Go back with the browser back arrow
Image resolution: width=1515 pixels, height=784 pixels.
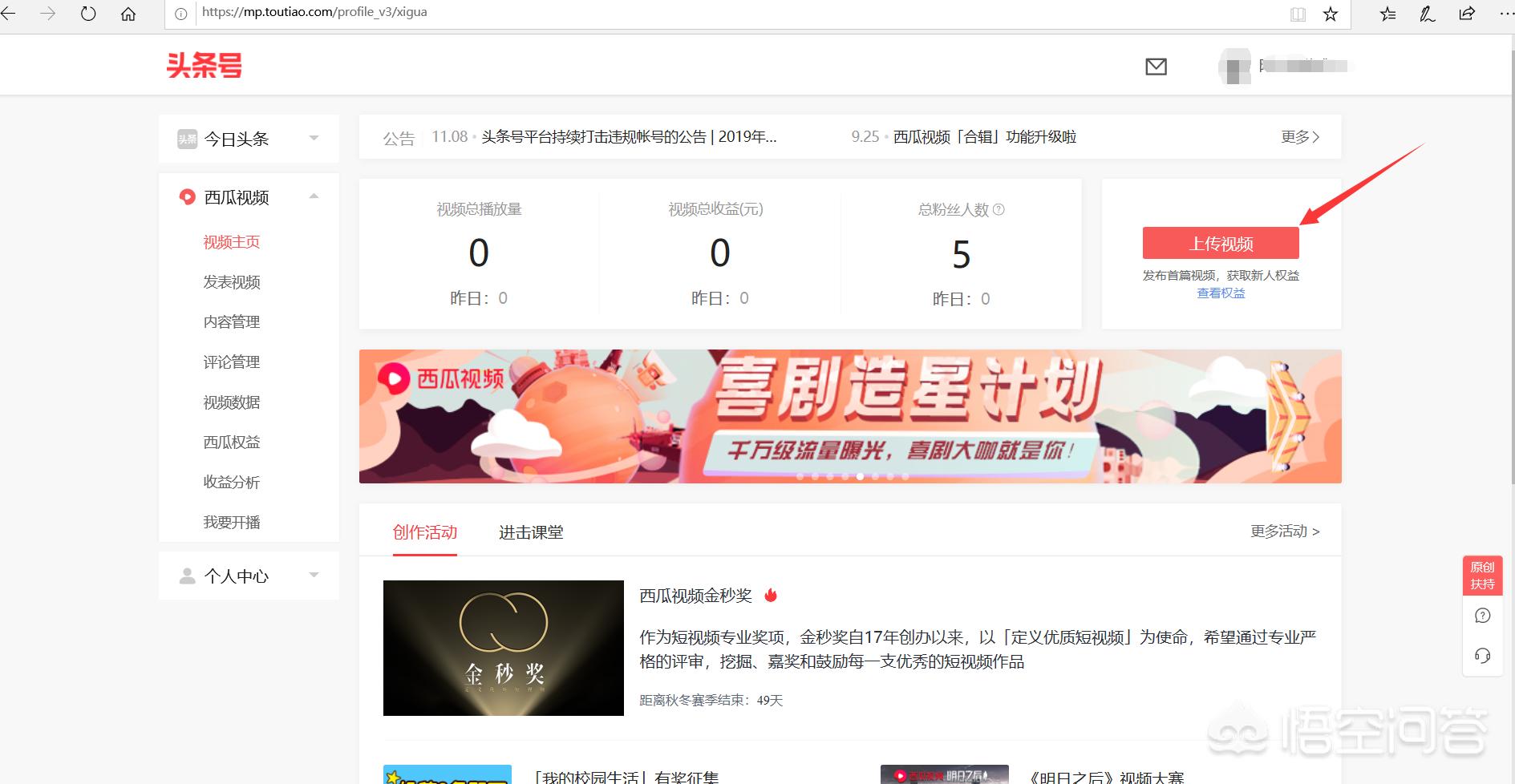(x=8, y=14)
